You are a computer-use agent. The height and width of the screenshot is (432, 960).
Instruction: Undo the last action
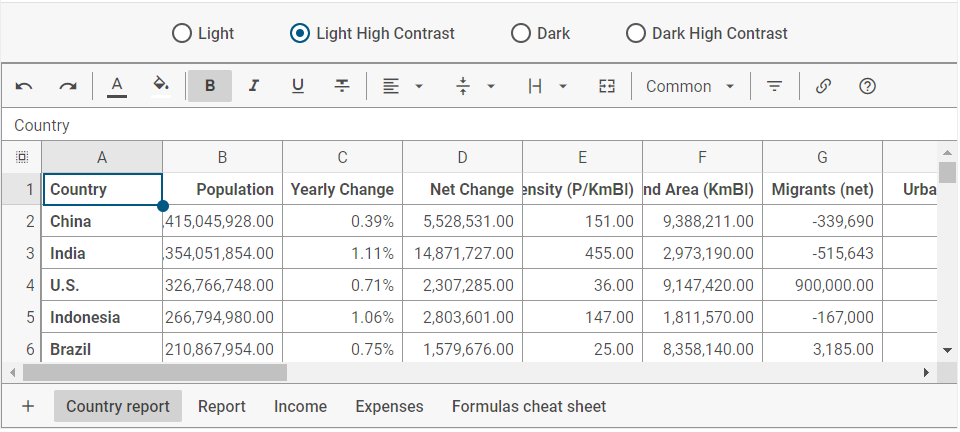click(24, 86)
